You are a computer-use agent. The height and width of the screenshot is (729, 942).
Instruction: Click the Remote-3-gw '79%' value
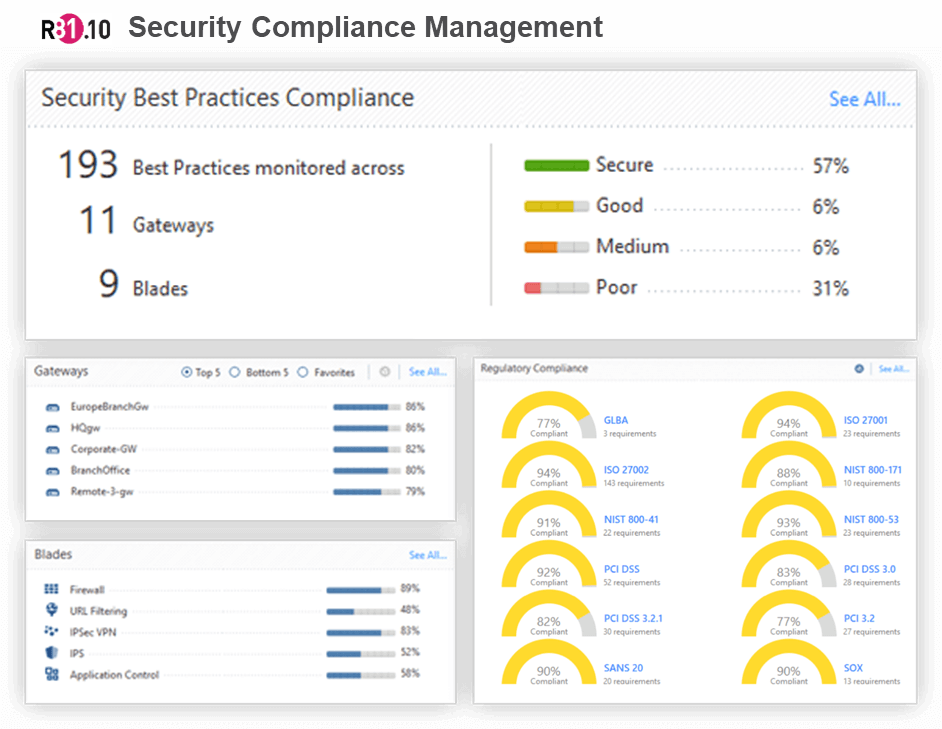click(x=415, y=492)
